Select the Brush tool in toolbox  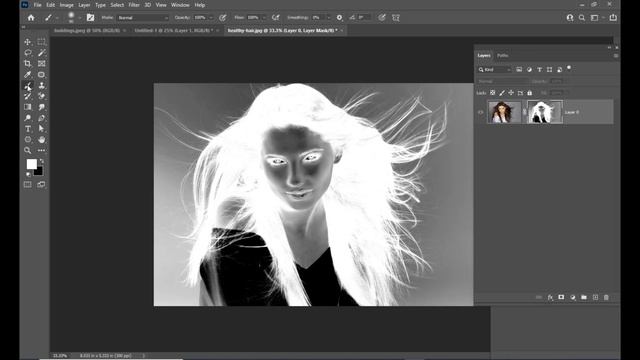(28, 86)
